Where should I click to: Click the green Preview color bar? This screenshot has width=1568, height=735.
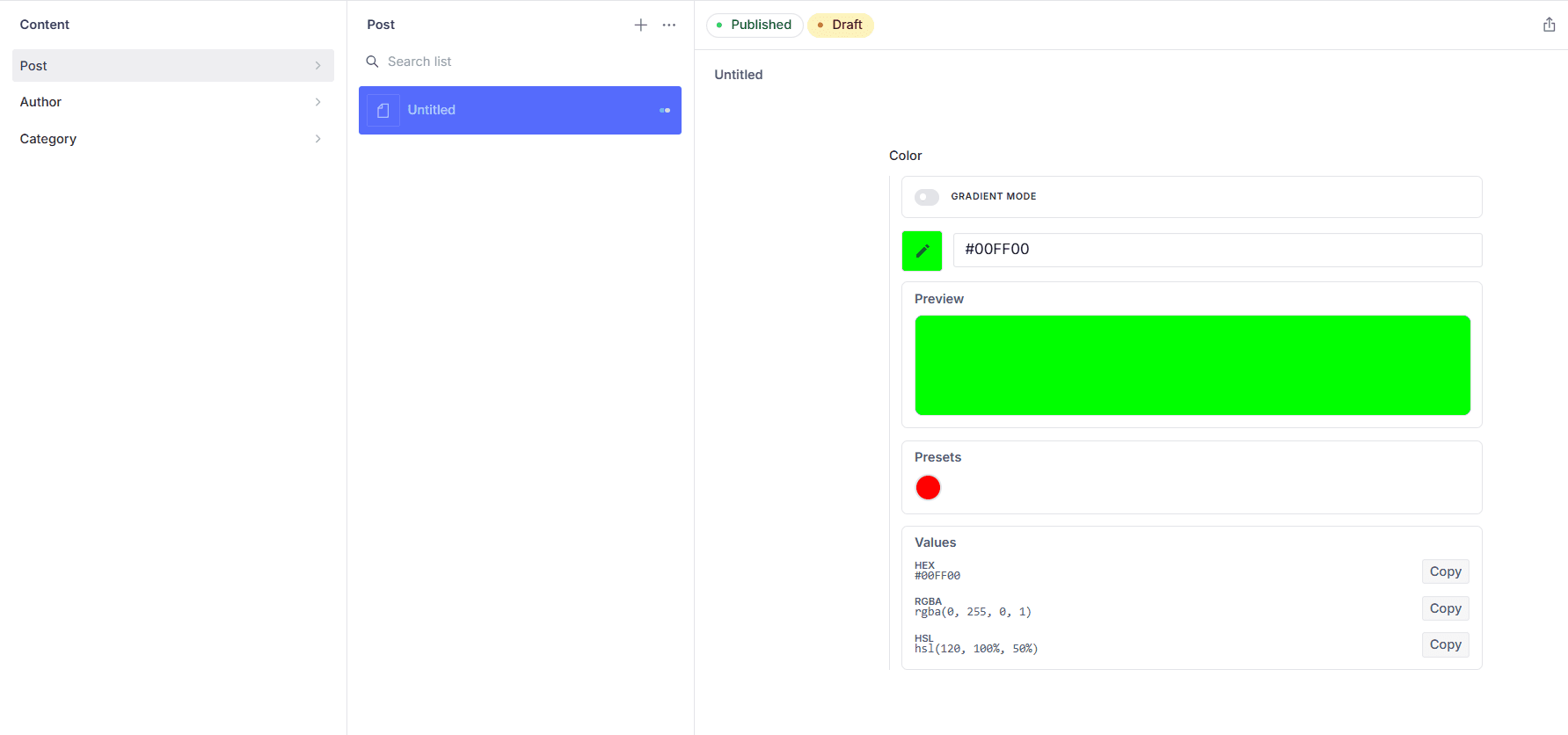pos(1192,365)
